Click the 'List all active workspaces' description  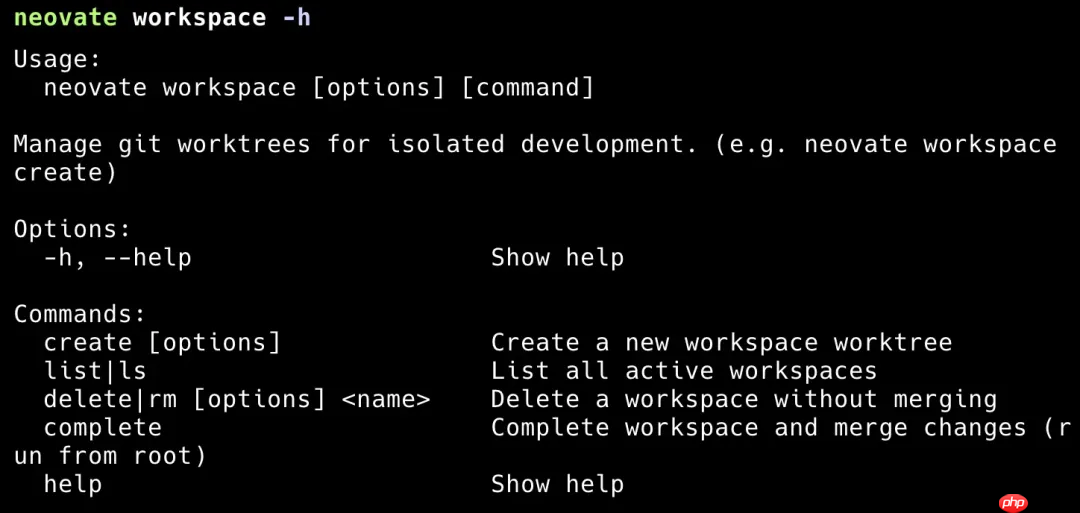(684, 371)
